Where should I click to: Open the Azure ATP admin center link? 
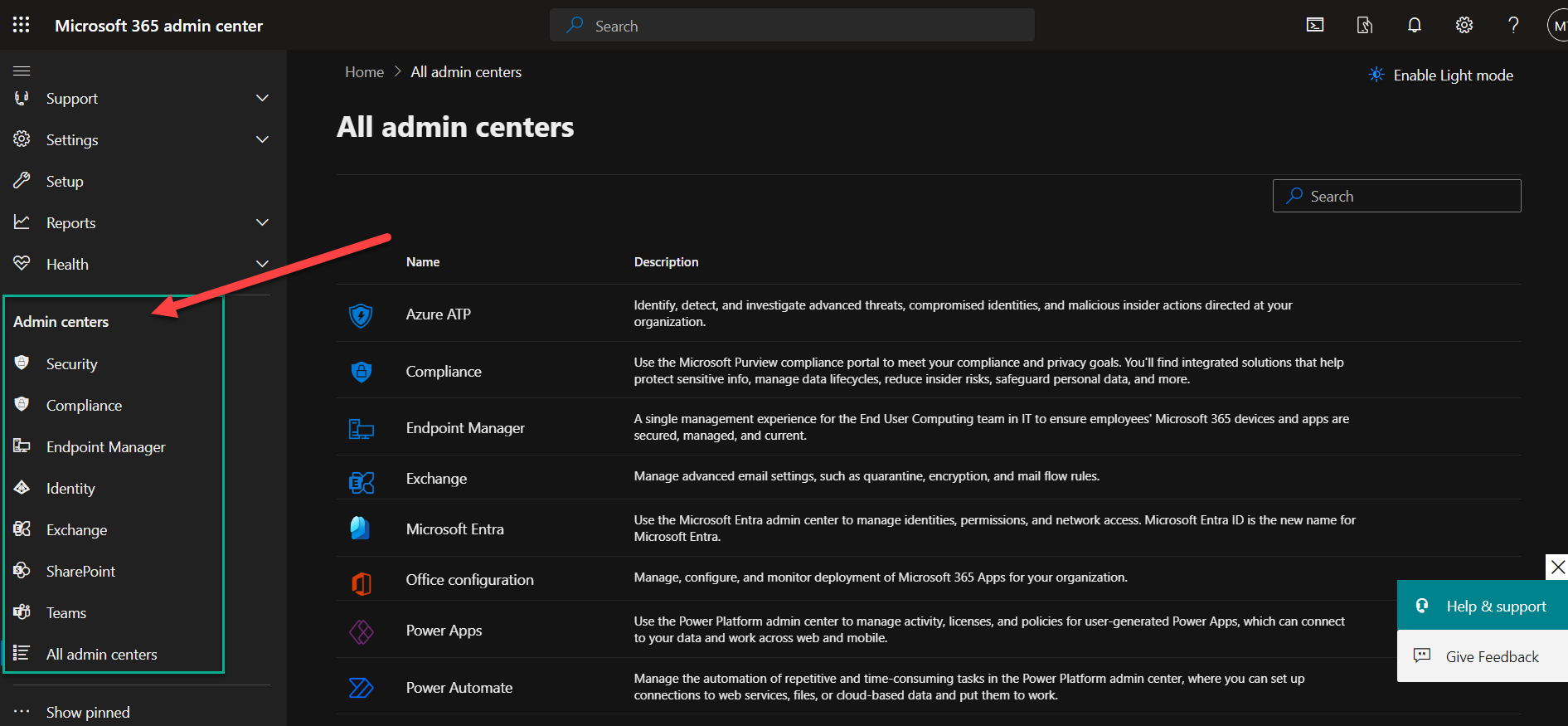pos(438,314)
